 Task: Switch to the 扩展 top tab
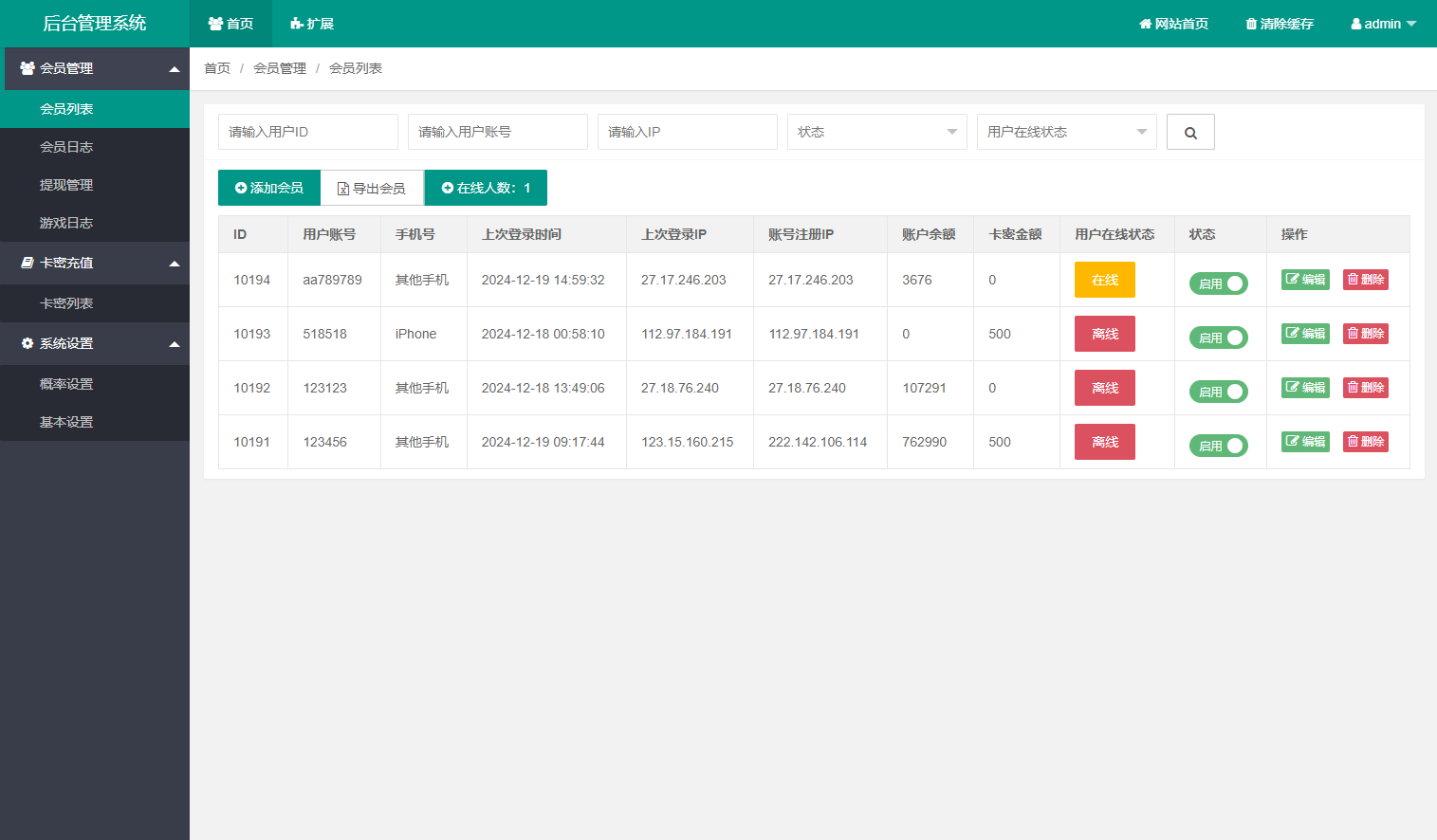click(312, 24)
